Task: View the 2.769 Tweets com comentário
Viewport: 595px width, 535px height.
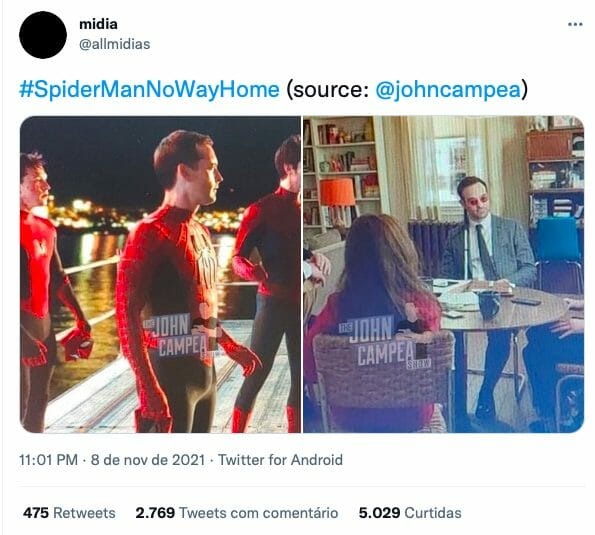Action: 237,513
